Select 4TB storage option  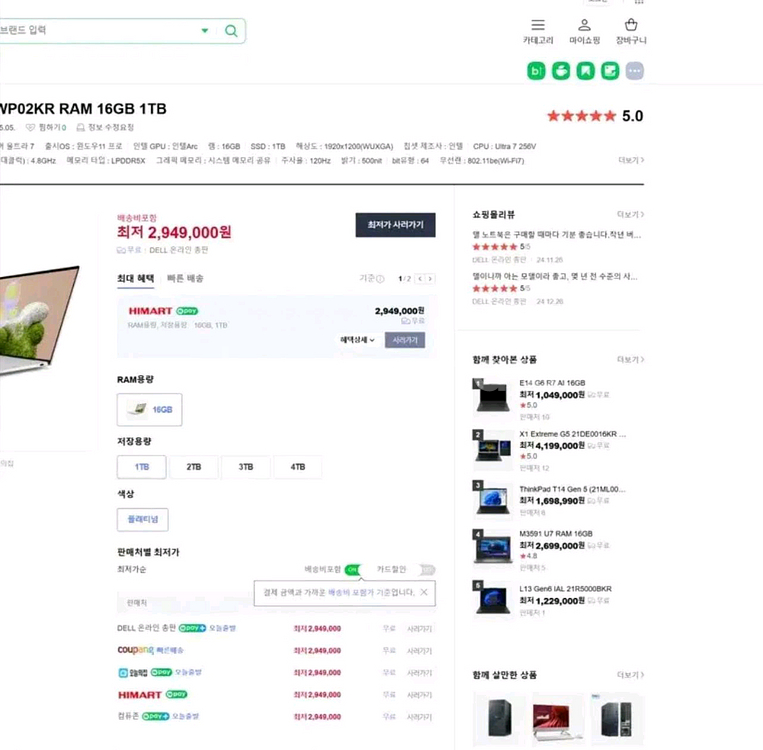(298, 467)
